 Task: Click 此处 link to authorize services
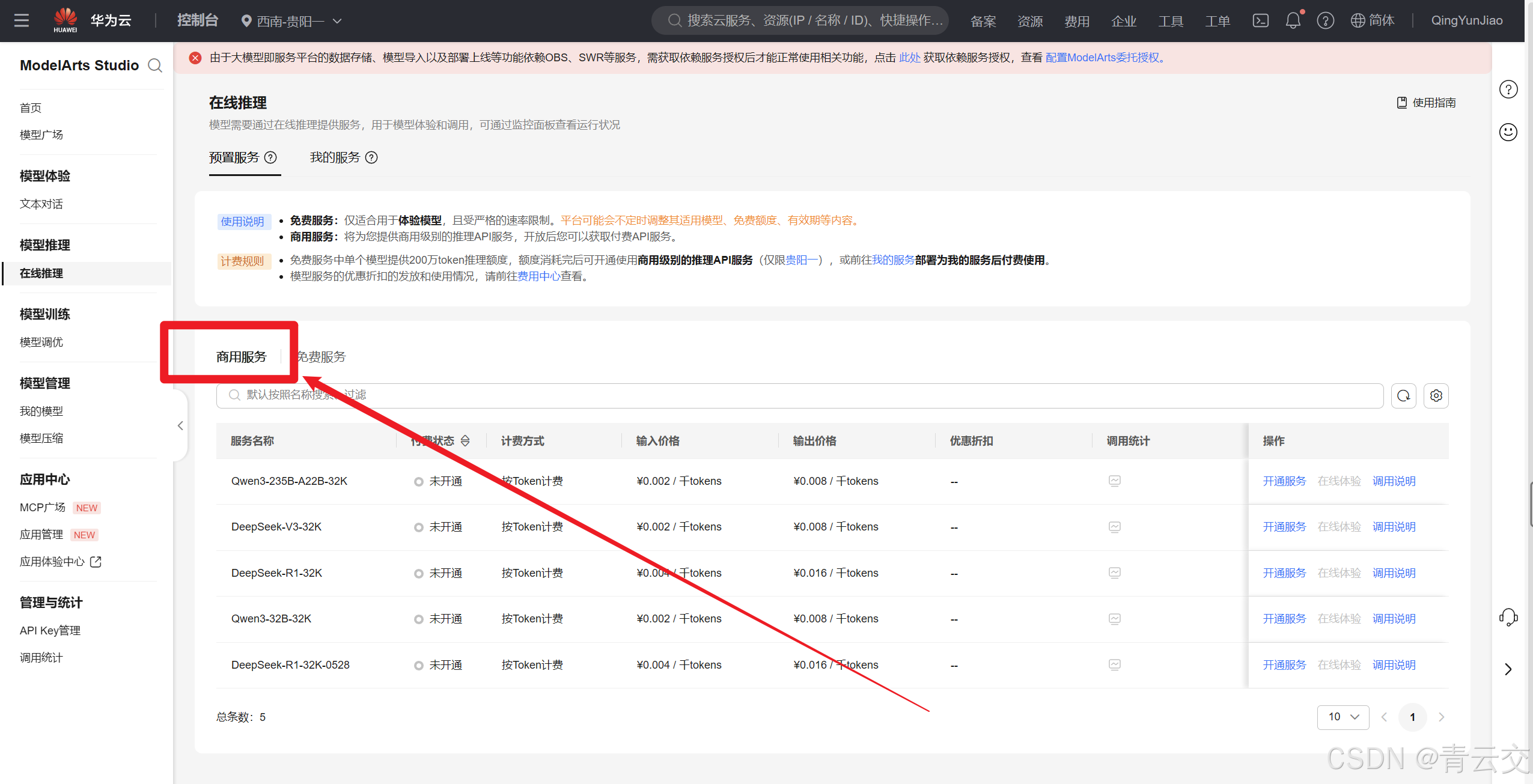pyautogui.click(x=909, y=58)
